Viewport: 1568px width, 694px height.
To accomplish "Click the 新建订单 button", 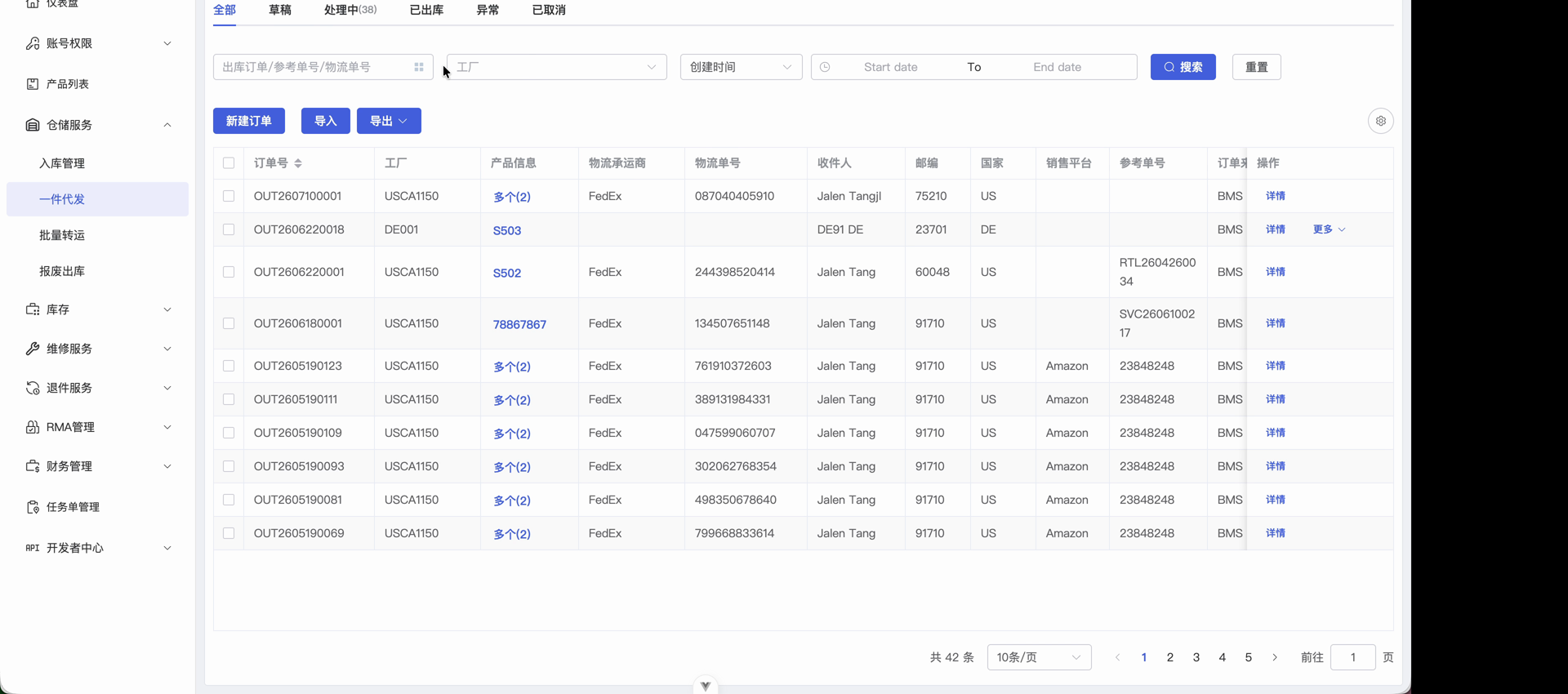I will coord(249,121).
